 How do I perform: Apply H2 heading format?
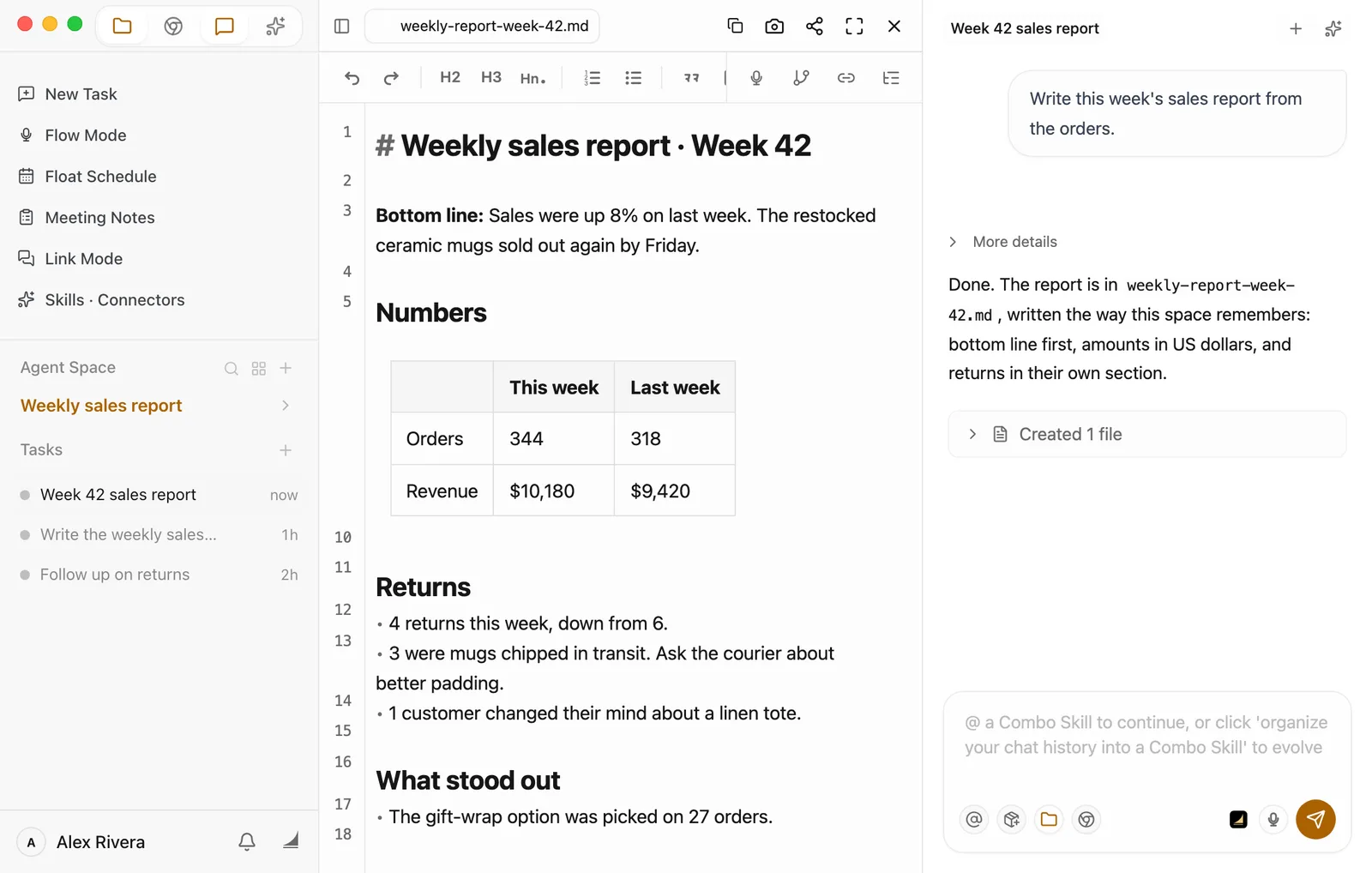(x=450, y=77)
